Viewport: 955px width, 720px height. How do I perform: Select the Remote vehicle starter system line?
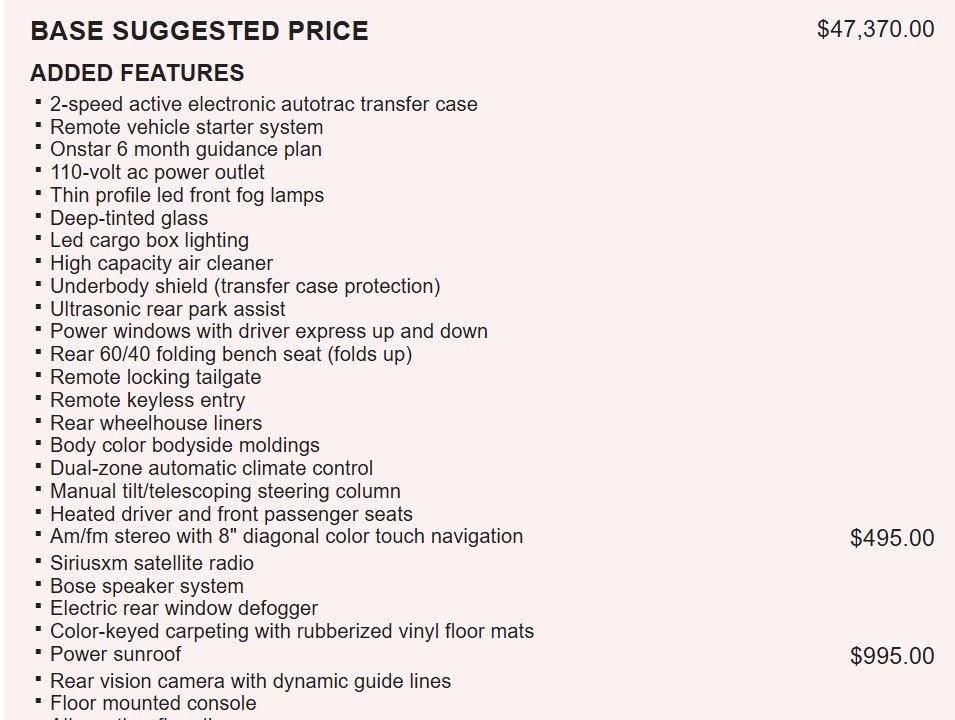[186, 127]
